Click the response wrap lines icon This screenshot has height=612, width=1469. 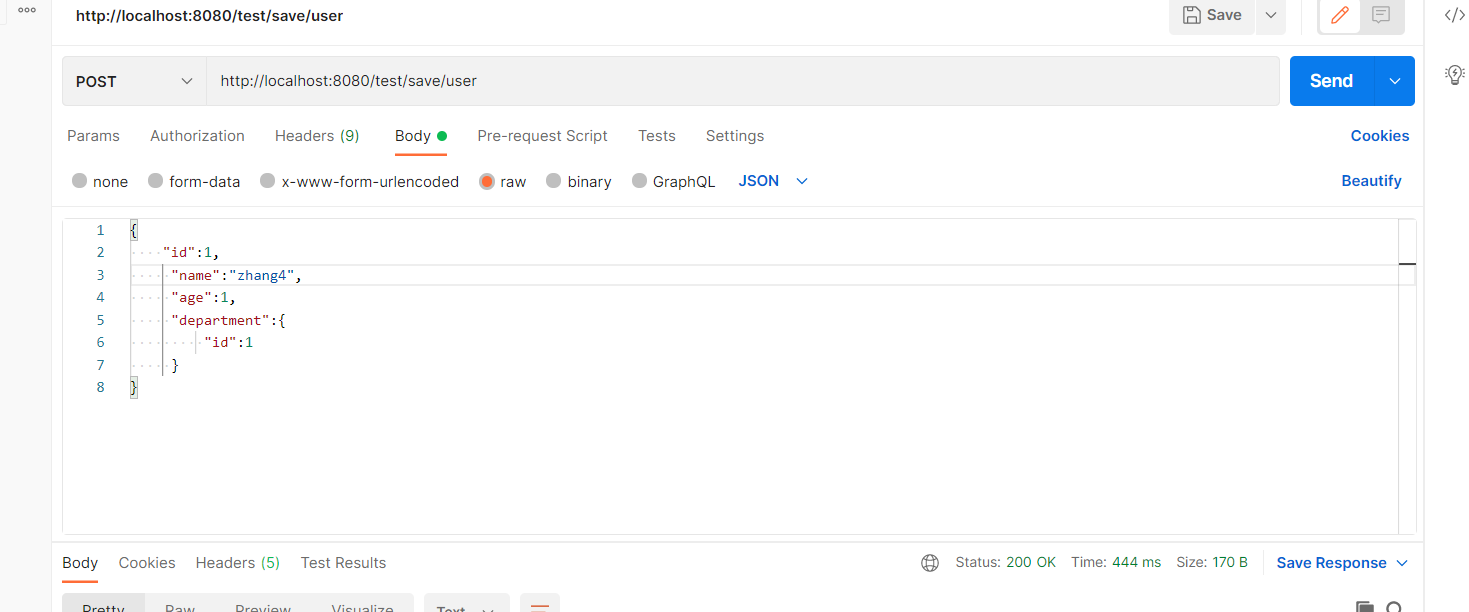(x=540, y=605)
